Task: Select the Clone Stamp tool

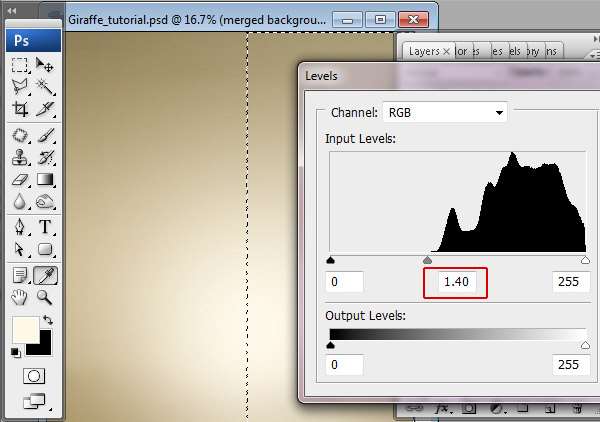Action: click(x=20, y=157)
